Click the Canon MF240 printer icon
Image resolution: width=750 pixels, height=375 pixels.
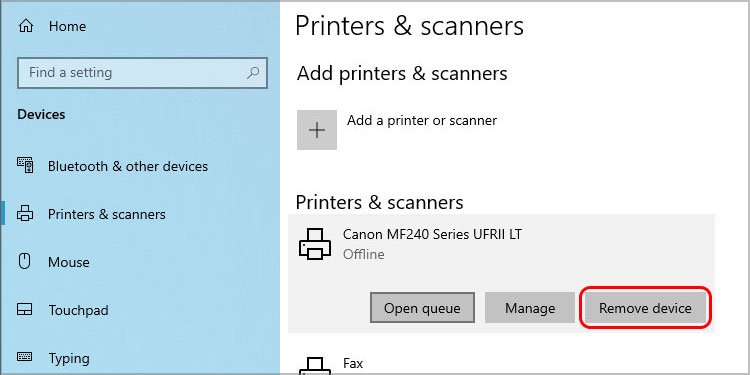[315, 244]
